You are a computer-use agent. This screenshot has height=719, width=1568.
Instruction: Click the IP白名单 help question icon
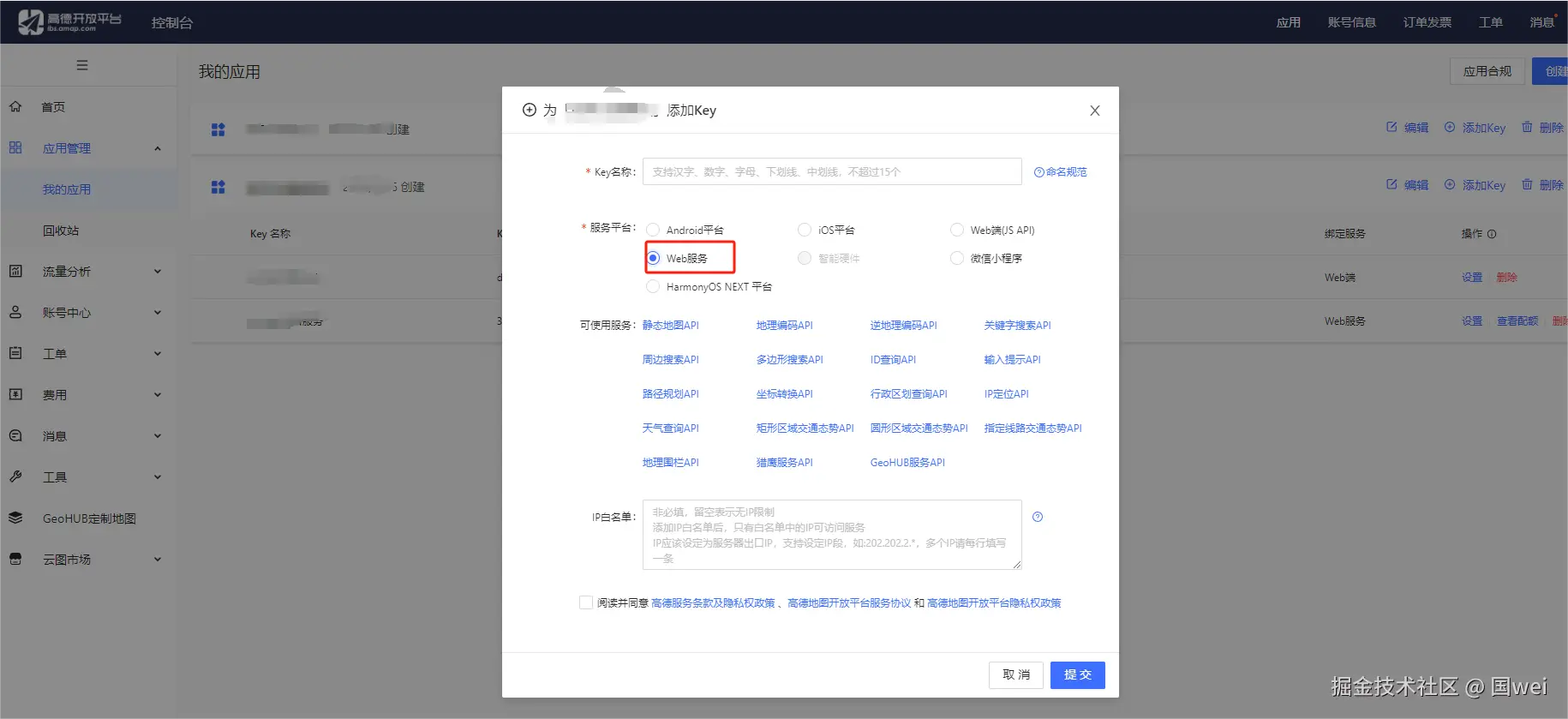(x=1038, y=517)
